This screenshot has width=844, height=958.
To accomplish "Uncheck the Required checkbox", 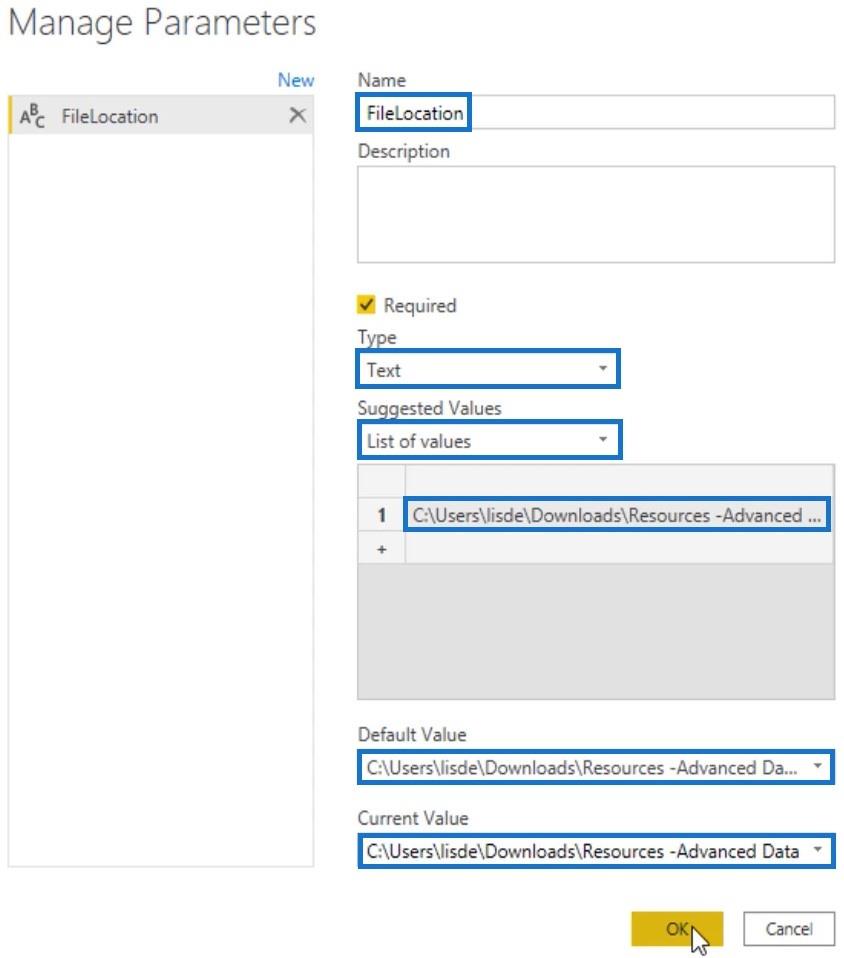I will click(x=367, y=306).
